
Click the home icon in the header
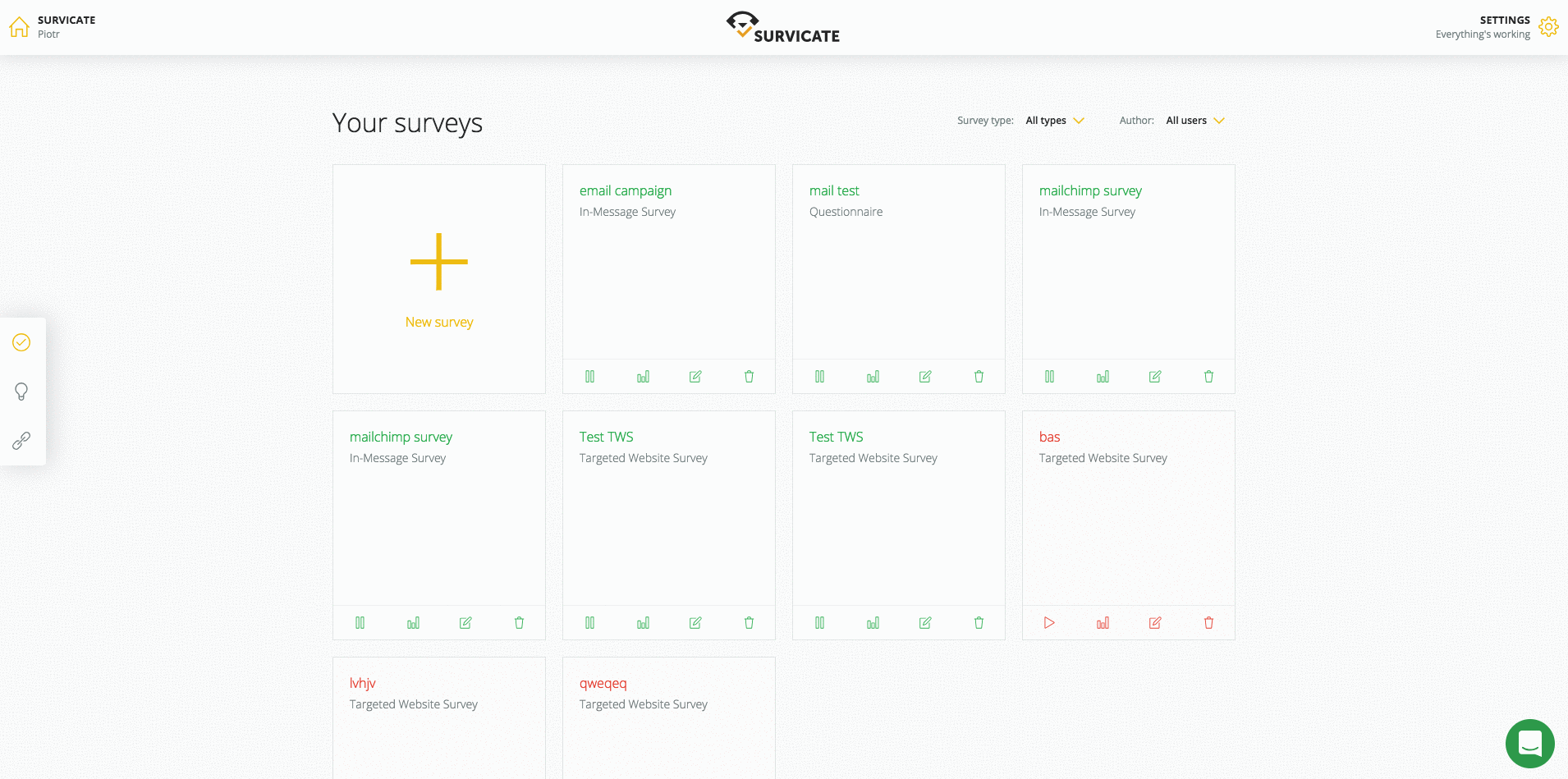point(20,27)
